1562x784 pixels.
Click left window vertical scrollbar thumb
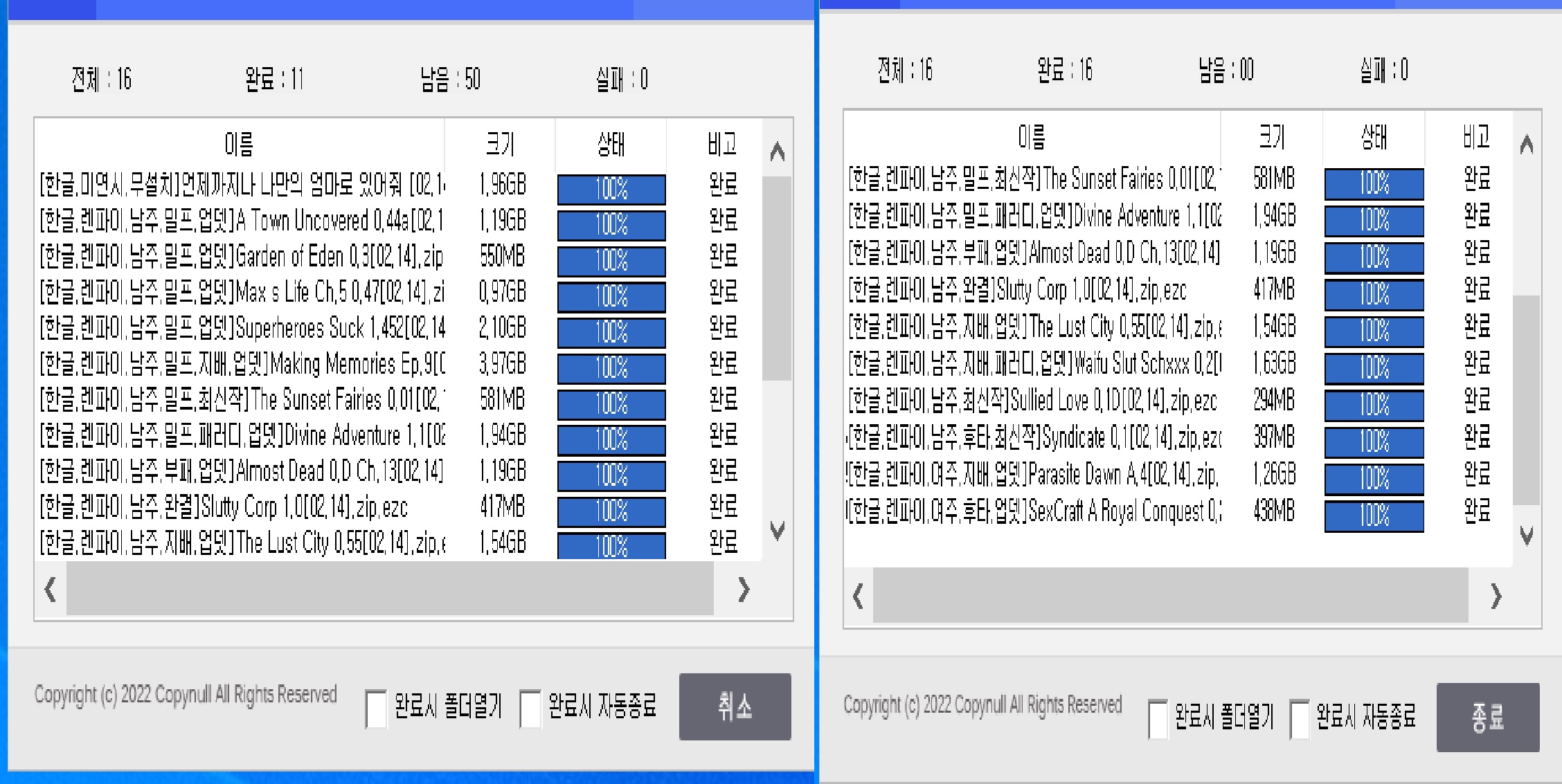click(x=777, y=277)
